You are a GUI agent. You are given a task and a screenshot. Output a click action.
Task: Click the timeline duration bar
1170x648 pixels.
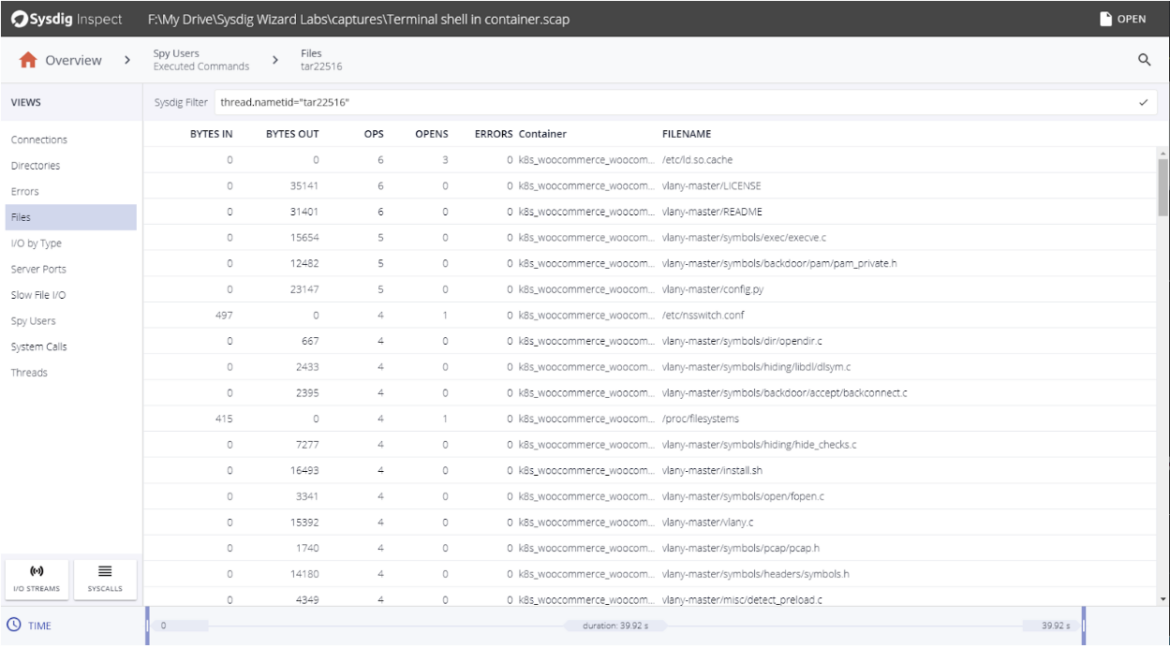point(616,626)
